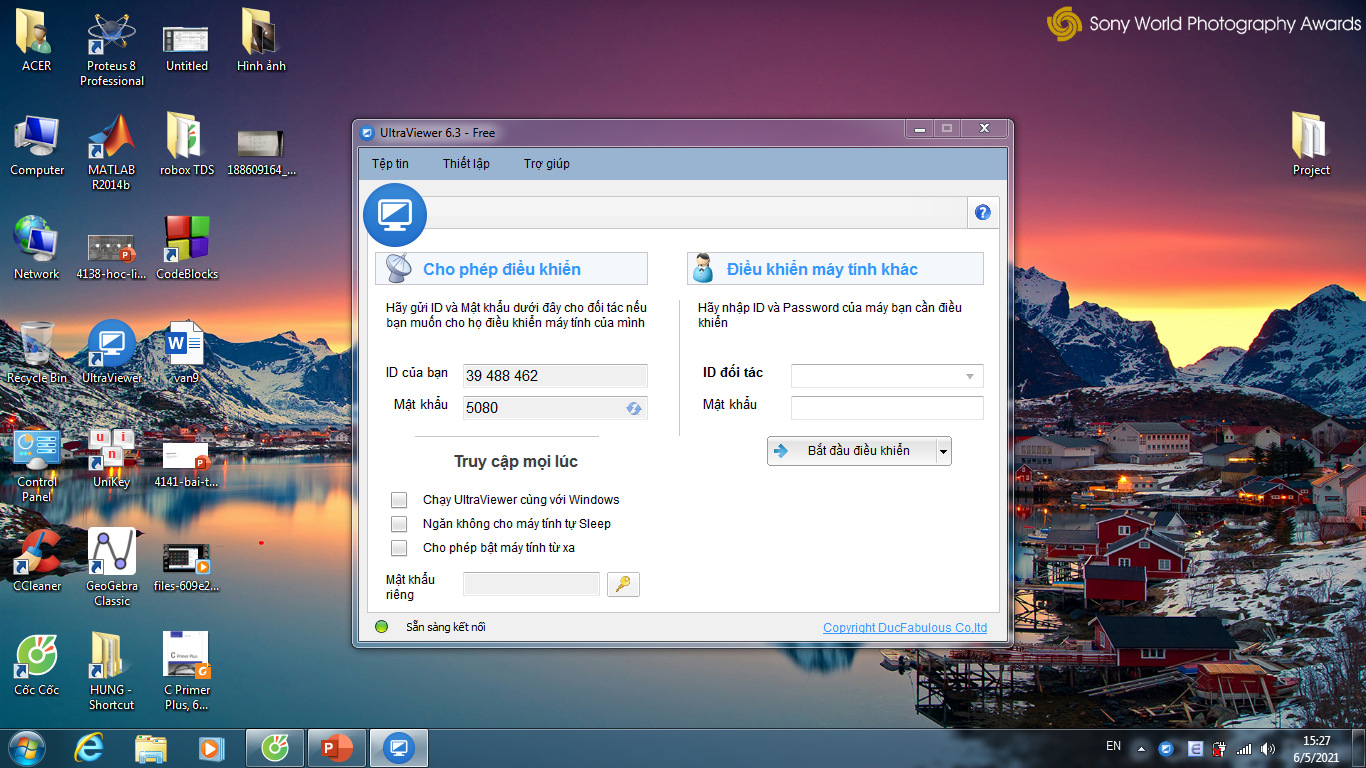This screenshot has height=768, width=1366.
Task: Click the network signal icon in tray
Action: click(1244, 748)
